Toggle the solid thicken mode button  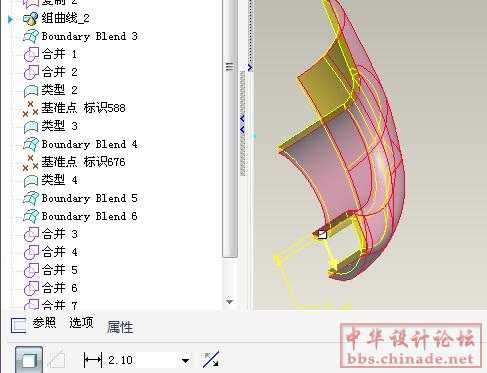[x=29, y=360]
